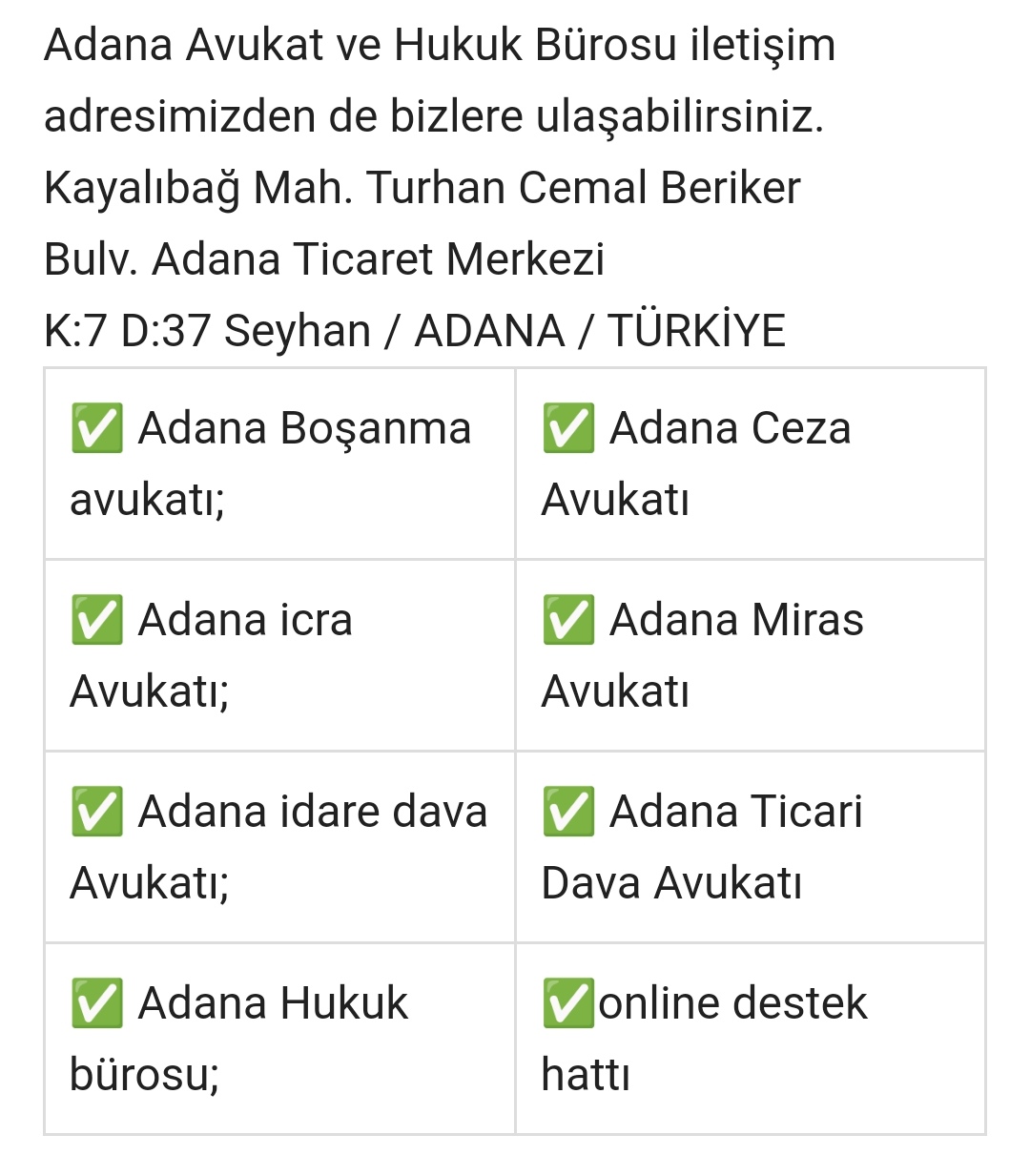
Task: Click green checkmark beside Adana icra Avukatı
Action: click(96, 620)
